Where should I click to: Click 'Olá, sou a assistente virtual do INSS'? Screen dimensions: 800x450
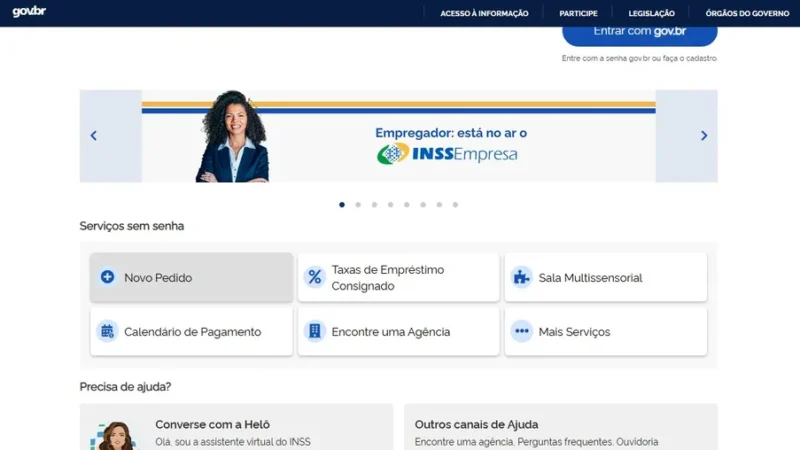[x=233, y=442]
